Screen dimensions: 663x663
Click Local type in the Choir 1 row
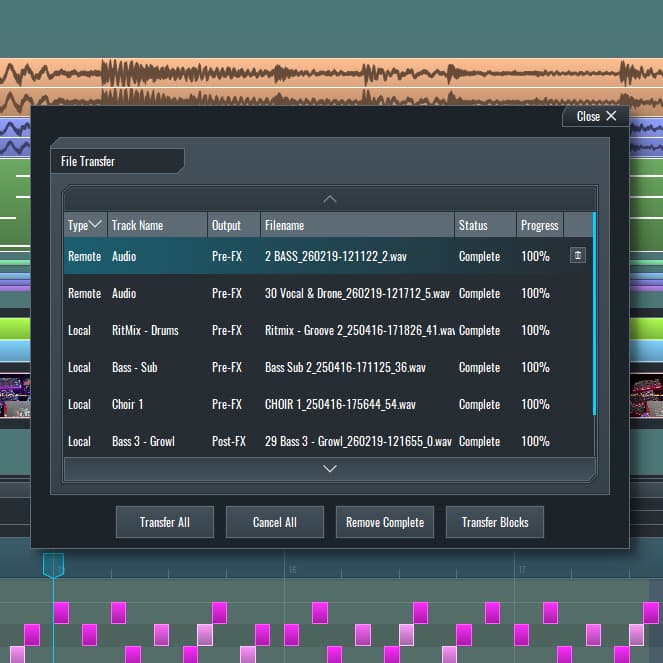click(79, 404)
